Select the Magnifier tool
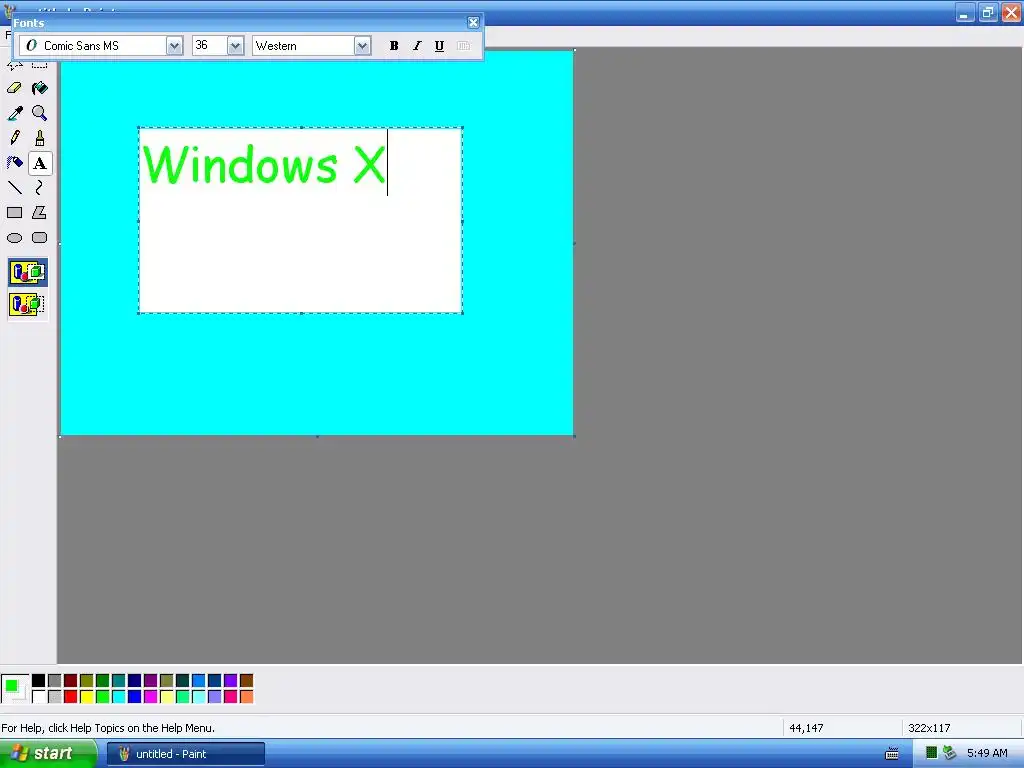This screenshot has height=768, width=1024. click(x=40, y=113)
